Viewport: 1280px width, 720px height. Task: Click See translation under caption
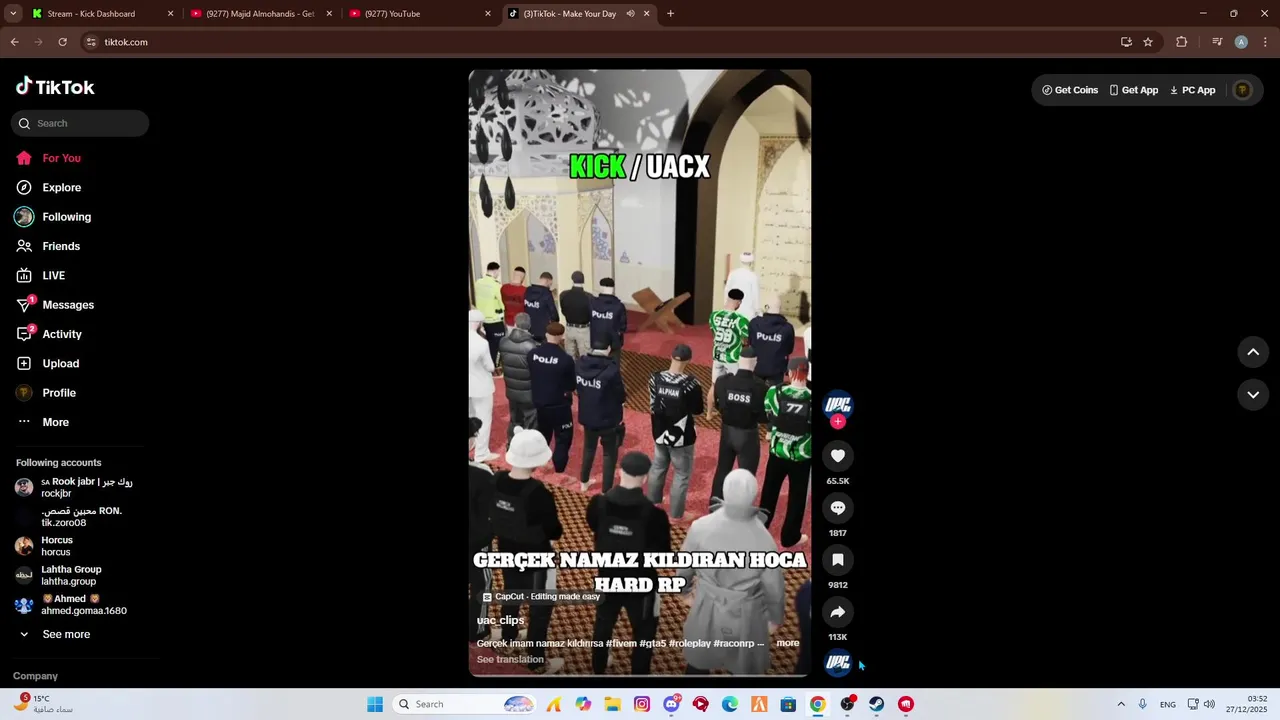[x=510, y=659]
